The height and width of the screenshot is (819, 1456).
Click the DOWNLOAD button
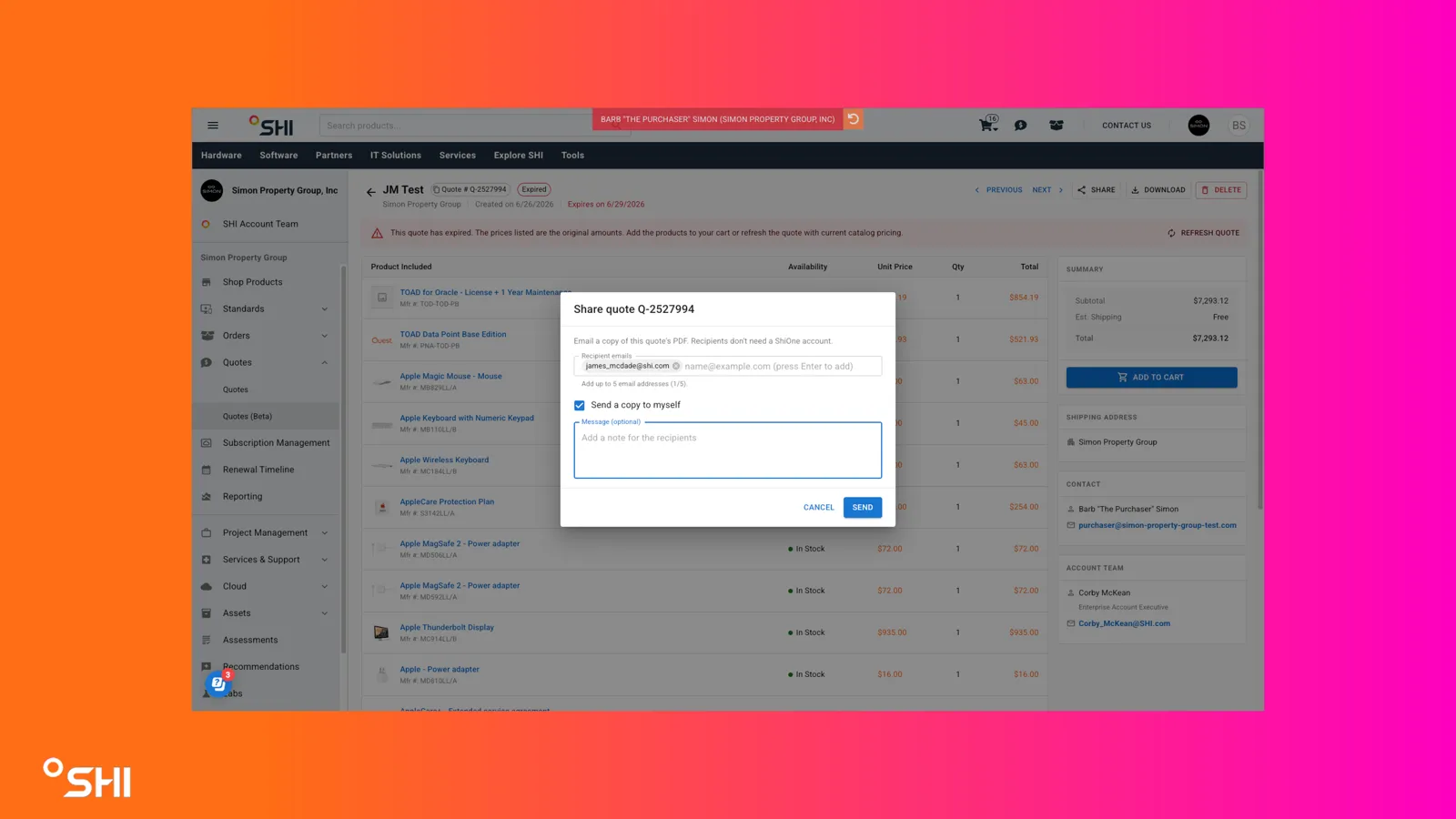pyautogui.click(x=1158, y=190)
